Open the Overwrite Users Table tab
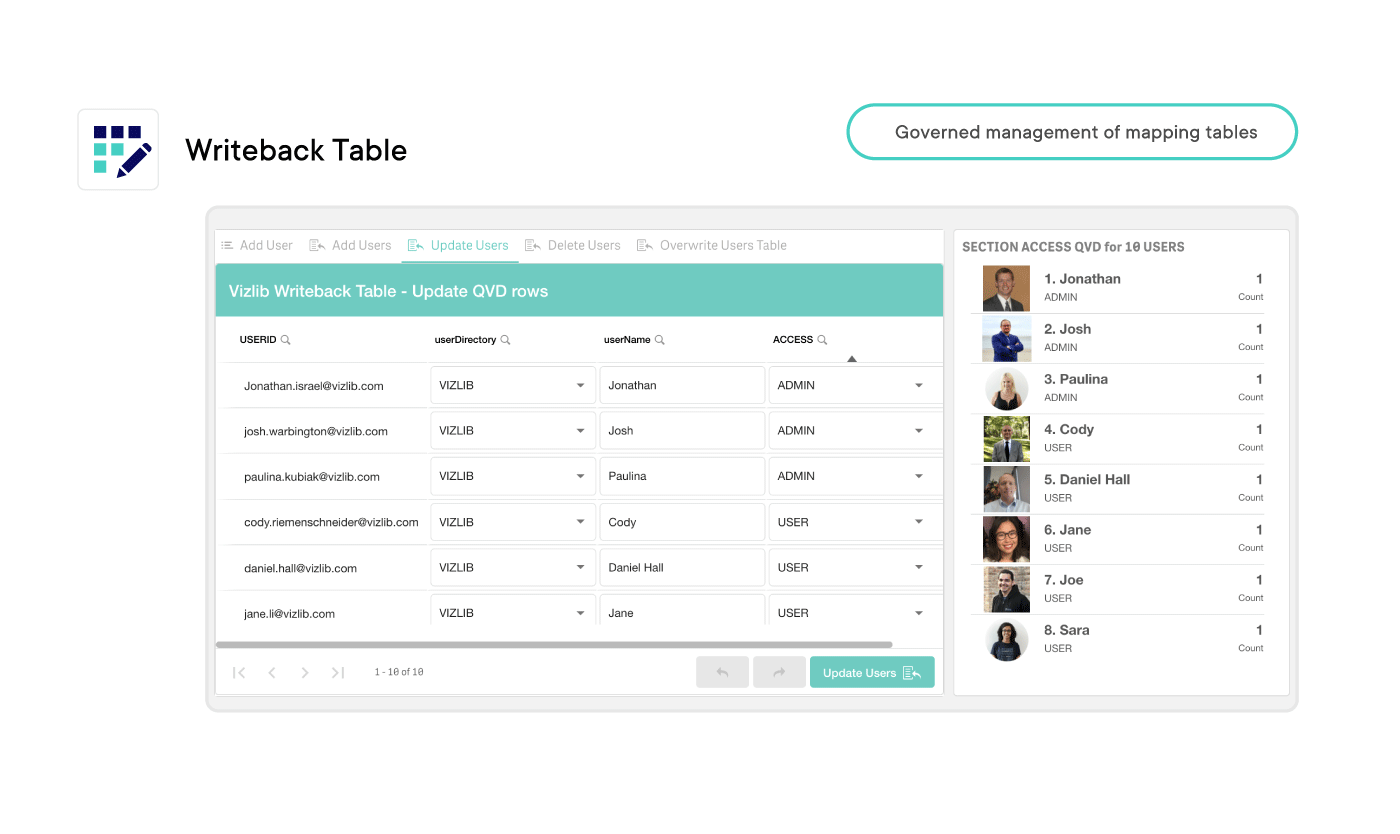 [712, 246]
